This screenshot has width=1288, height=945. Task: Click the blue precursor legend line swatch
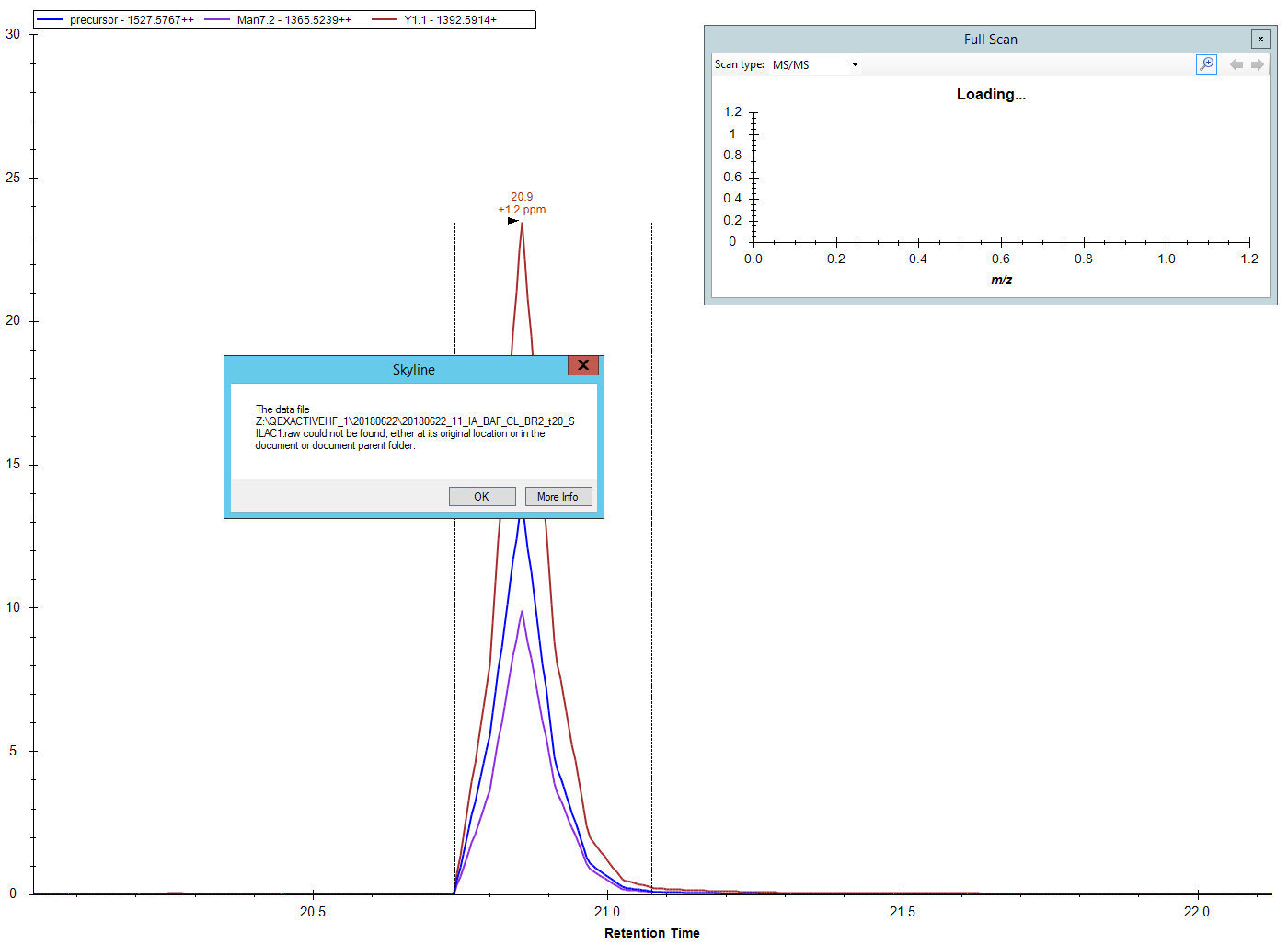[x=51, y=20]
